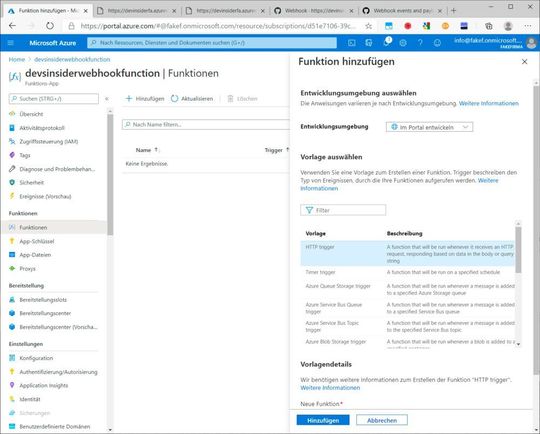
Task: Open App-Schlüssel in the sidebar
Action: coord(37,241)
